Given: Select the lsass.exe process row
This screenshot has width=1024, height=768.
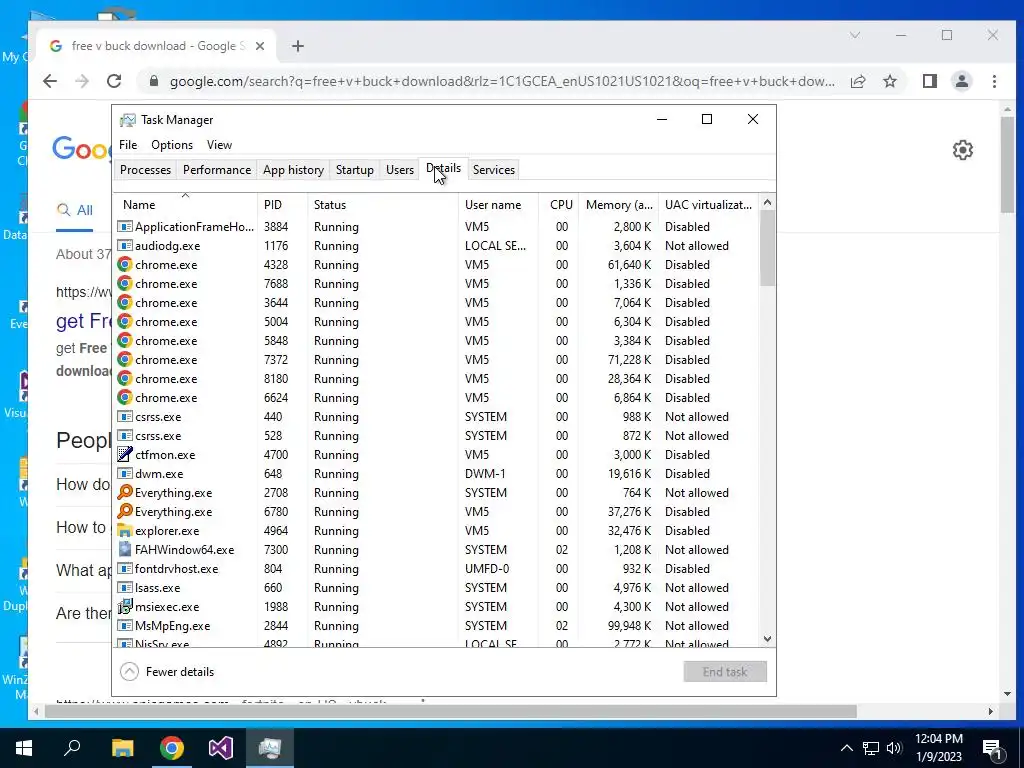Looking at the screenshot, I should 437,588.
